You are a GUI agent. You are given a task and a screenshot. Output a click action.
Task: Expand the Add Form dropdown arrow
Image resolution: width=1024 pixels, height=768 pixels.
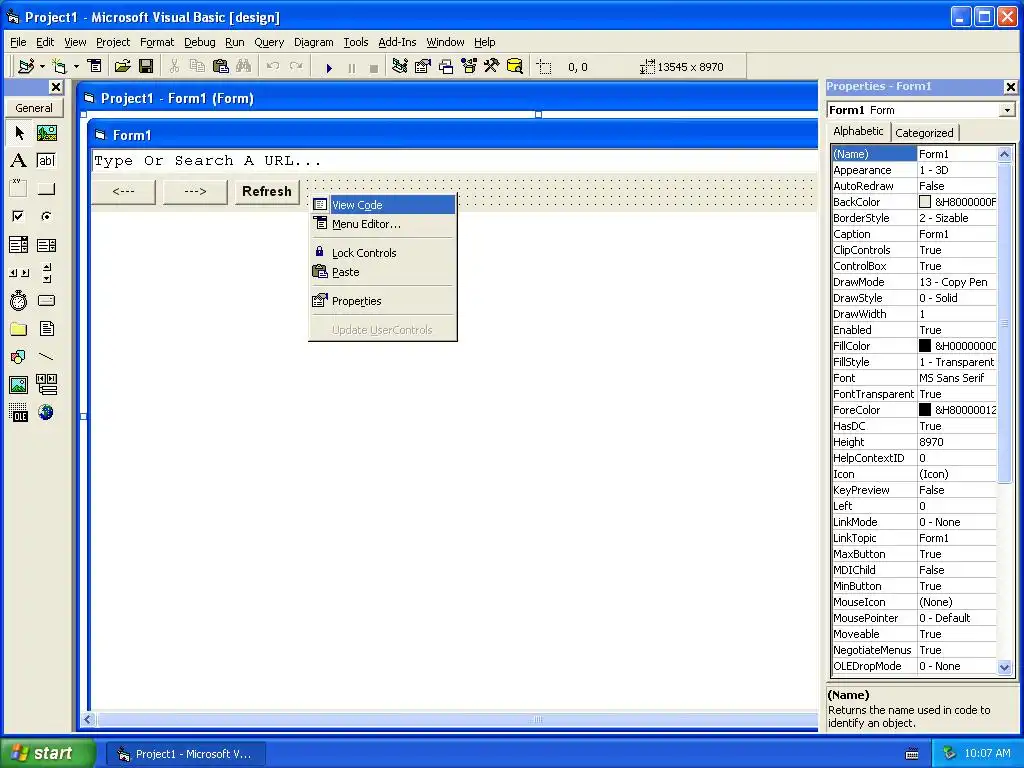coord(76,67)
